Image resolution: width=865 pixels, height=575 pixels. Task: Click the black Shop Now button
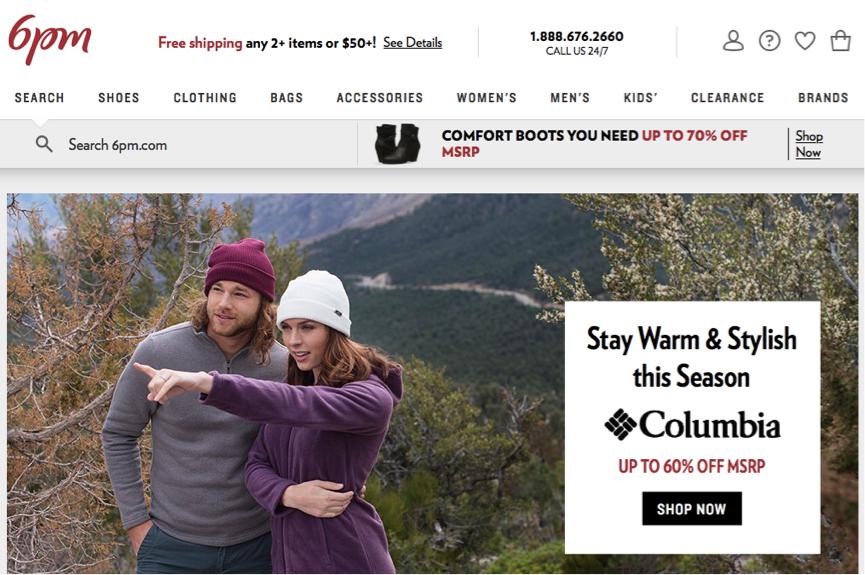(x=692, y=509)
